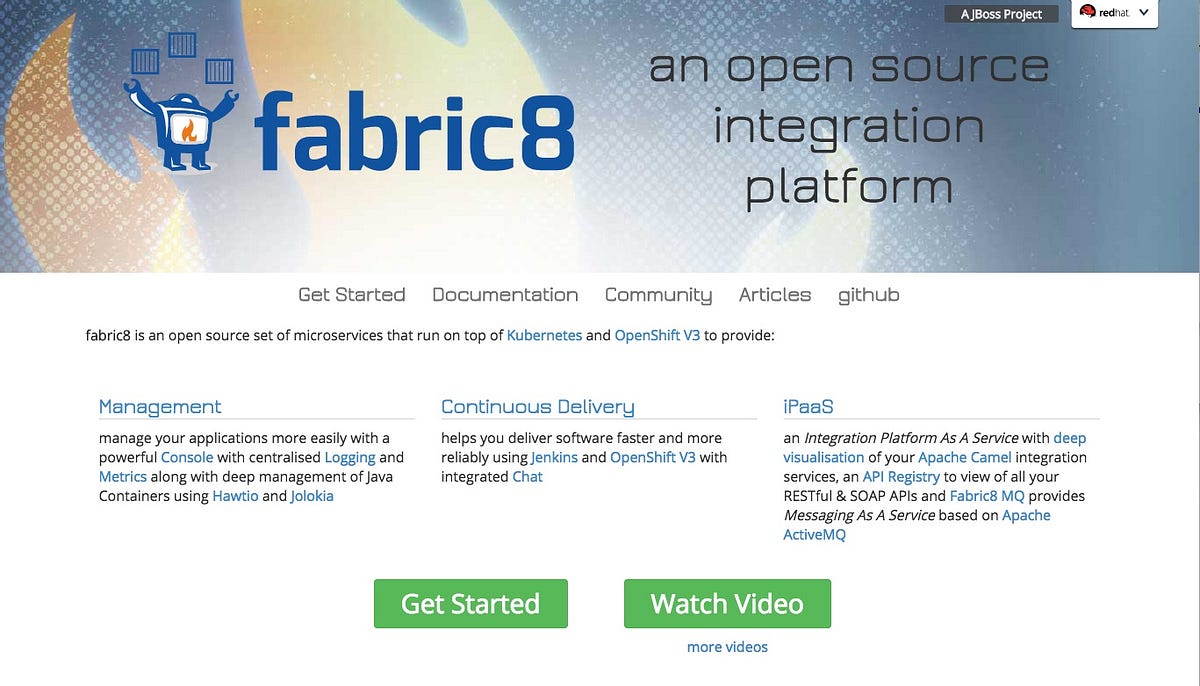Follow the Hawtio link

[235, 496]
